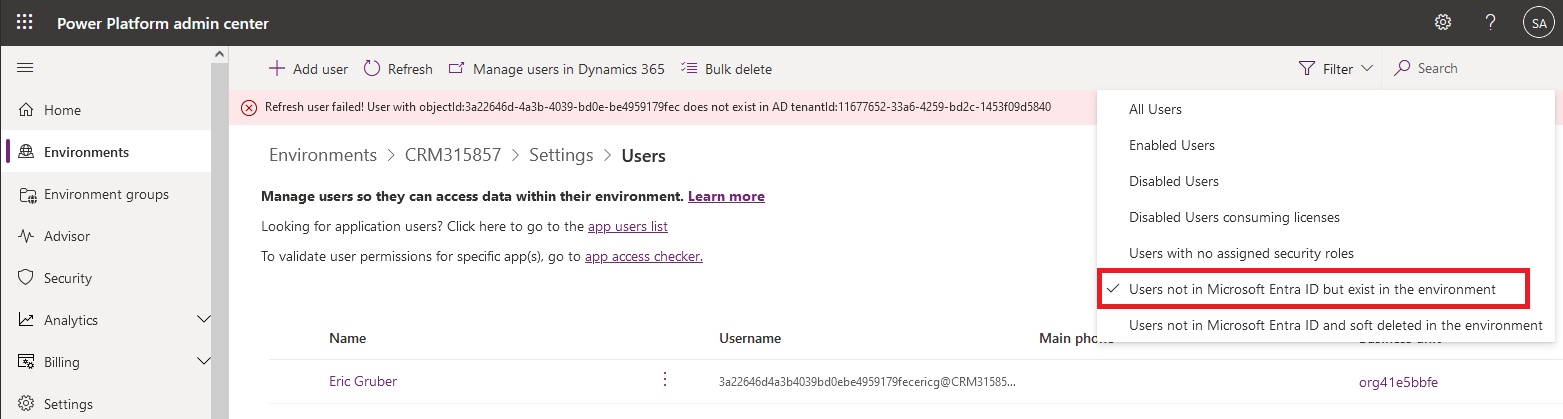Image resolution: width=1563 pixels, height=419 pixels.
Task: Open the SA account avatar
Action: [x=1537, y=23]
